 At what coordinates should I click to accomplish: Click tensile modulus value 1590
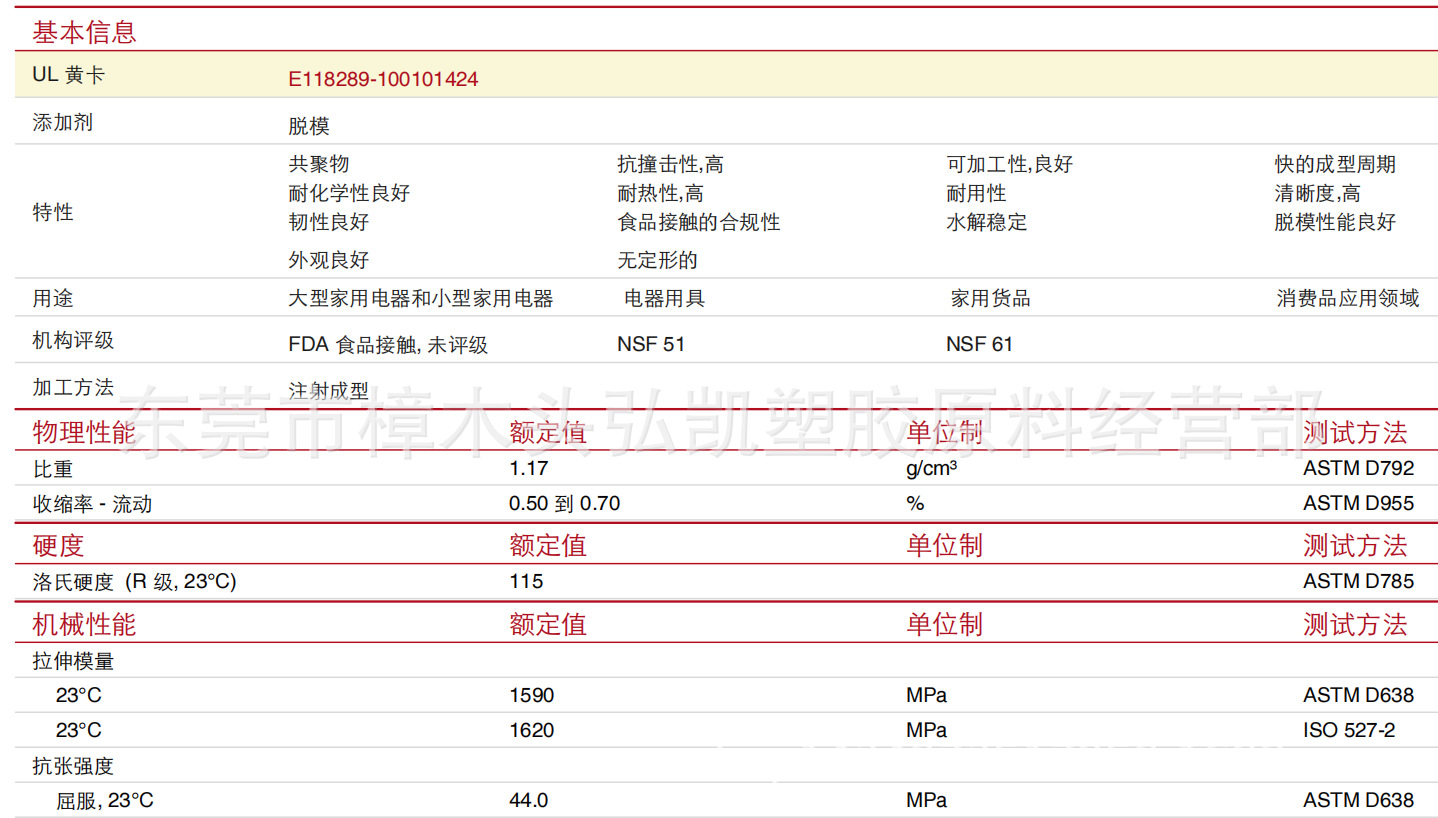pyautogui.click(x=531, y=695)
